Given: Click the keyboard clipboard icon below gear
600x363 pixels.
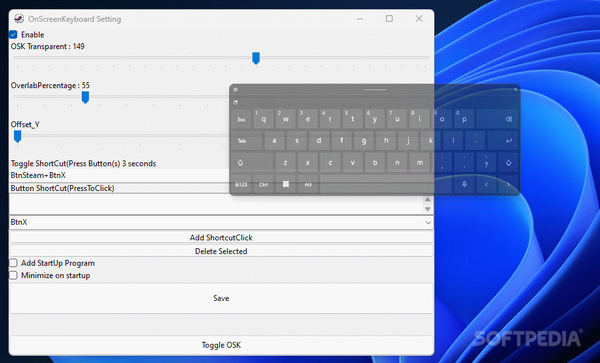Looking at the screenshot, I should pos(235,103).
